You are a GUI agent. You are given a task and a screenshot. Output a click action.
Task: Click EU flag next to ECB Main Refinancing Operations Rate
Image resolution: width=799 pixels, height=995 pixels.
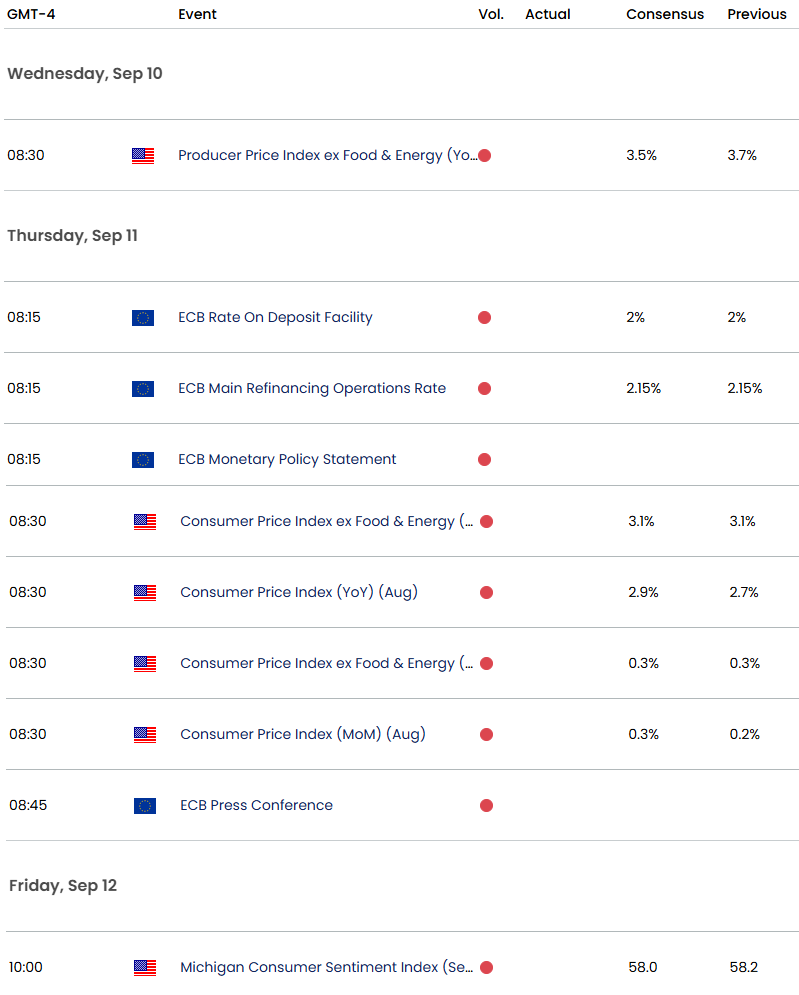point(143,389)
